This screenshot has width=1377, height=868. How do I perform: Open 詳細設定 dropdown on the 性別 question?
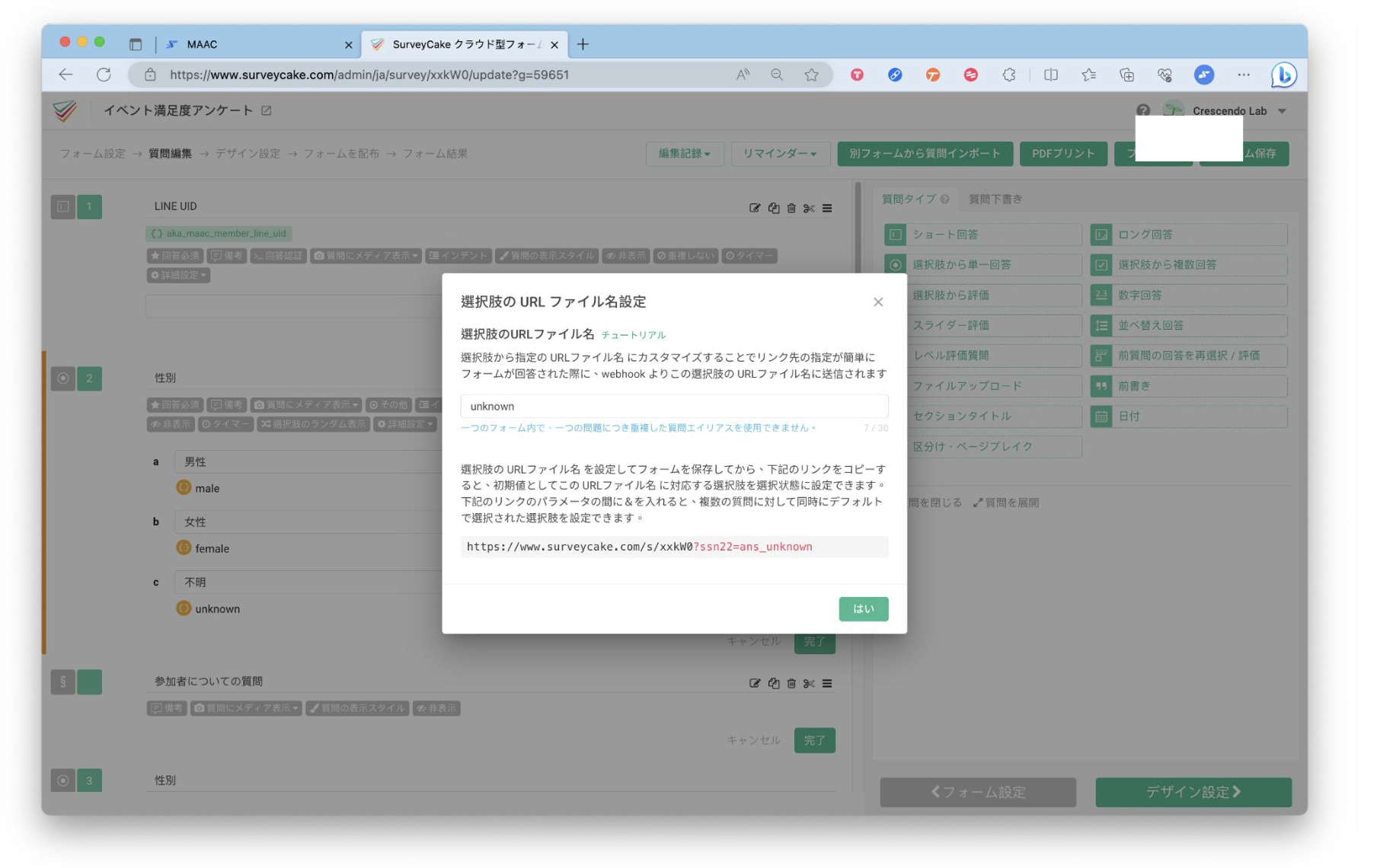point(404,424)
